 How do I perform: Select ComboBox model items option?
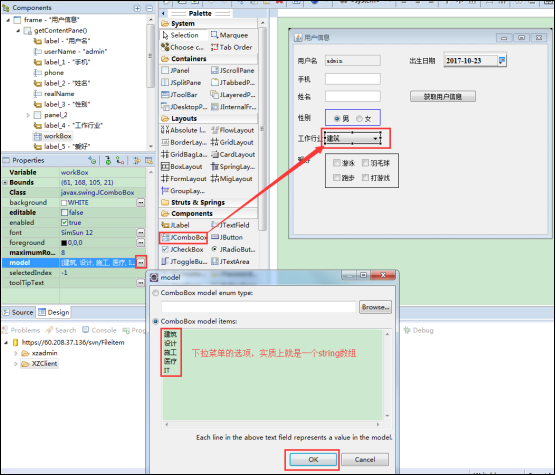(156, 322)
